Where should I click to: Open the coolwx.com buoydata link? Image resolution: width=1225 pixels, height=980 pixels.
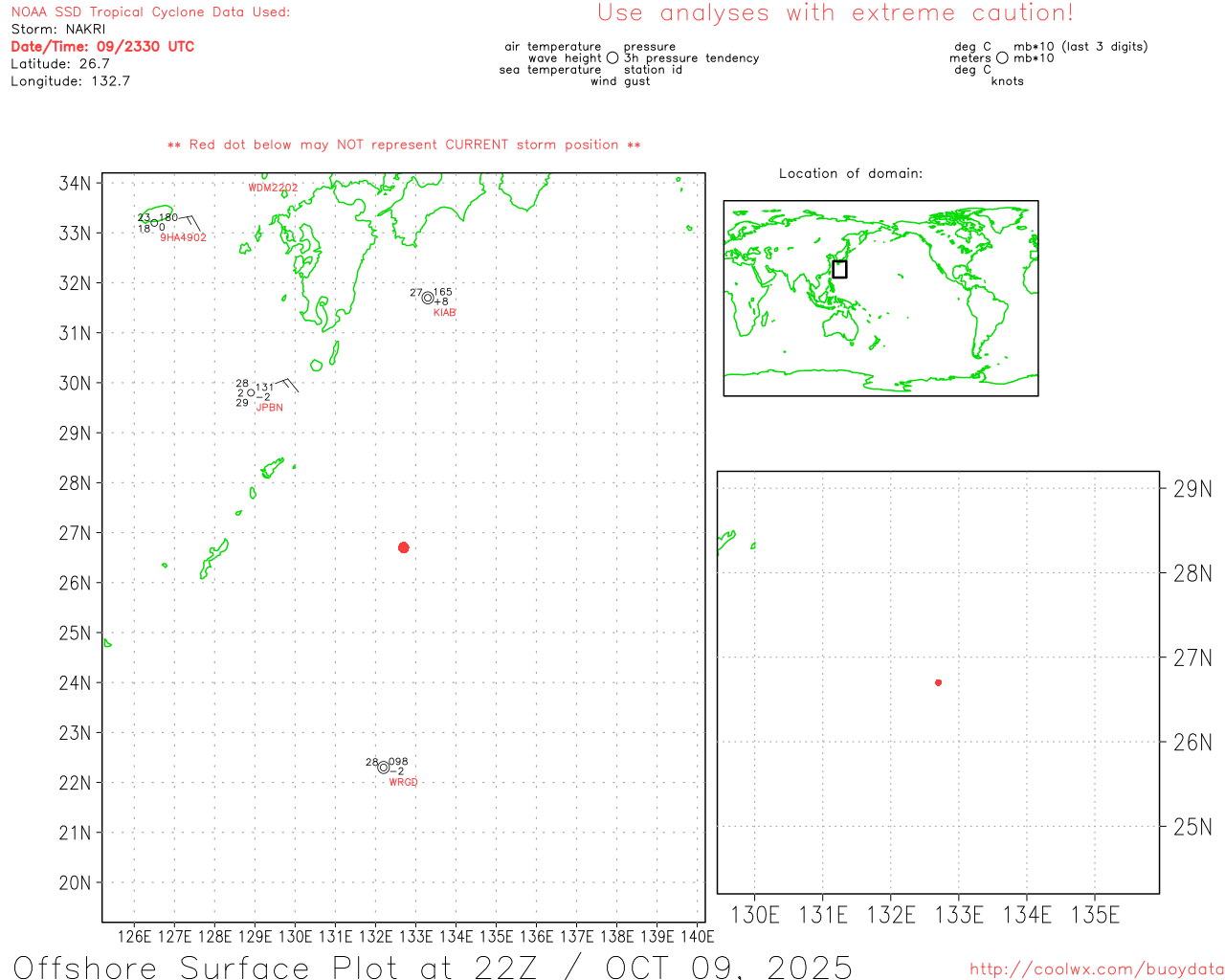(x=1097, y=969)
